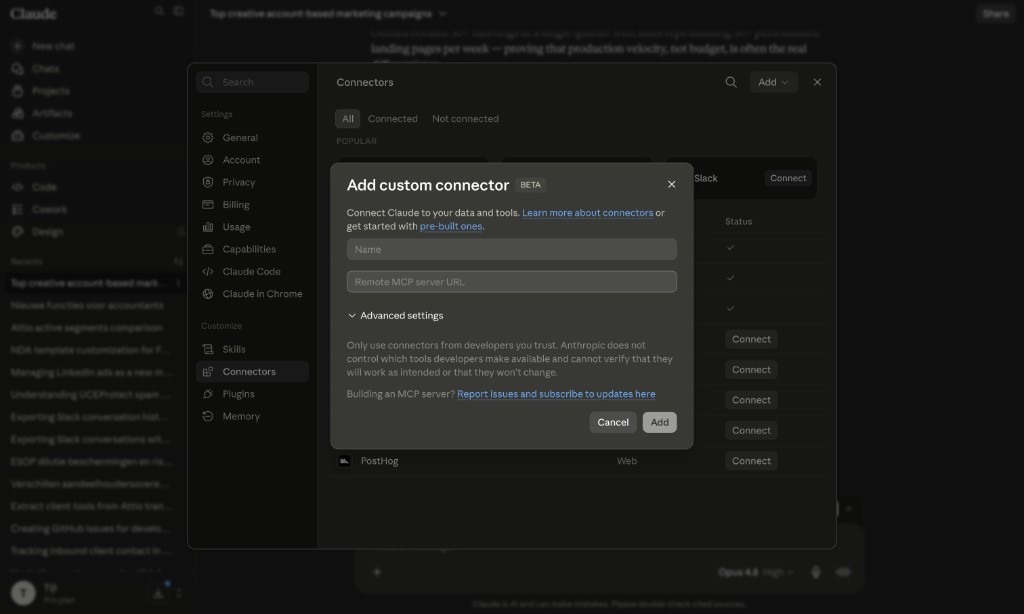Open Design product in main sidebar

(47, 231)
